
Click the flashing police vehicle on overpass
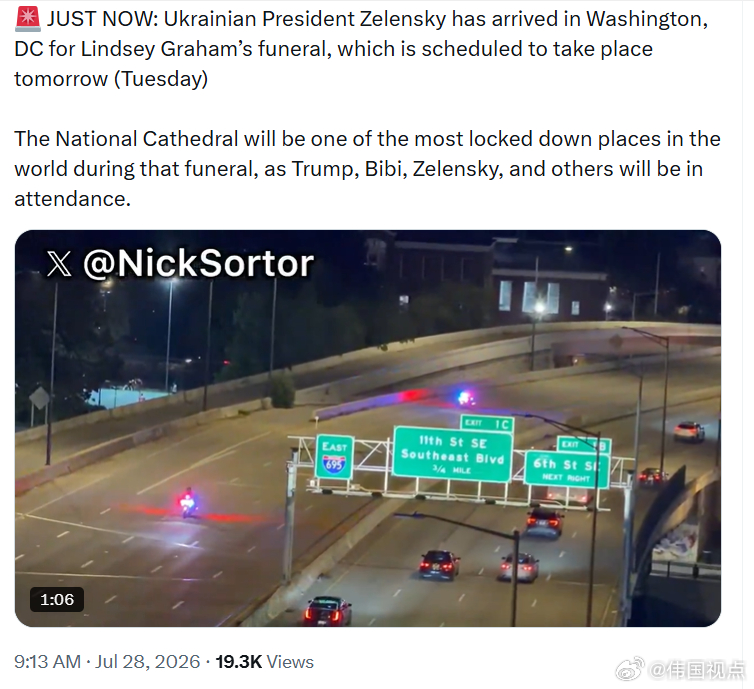(465, 398)
